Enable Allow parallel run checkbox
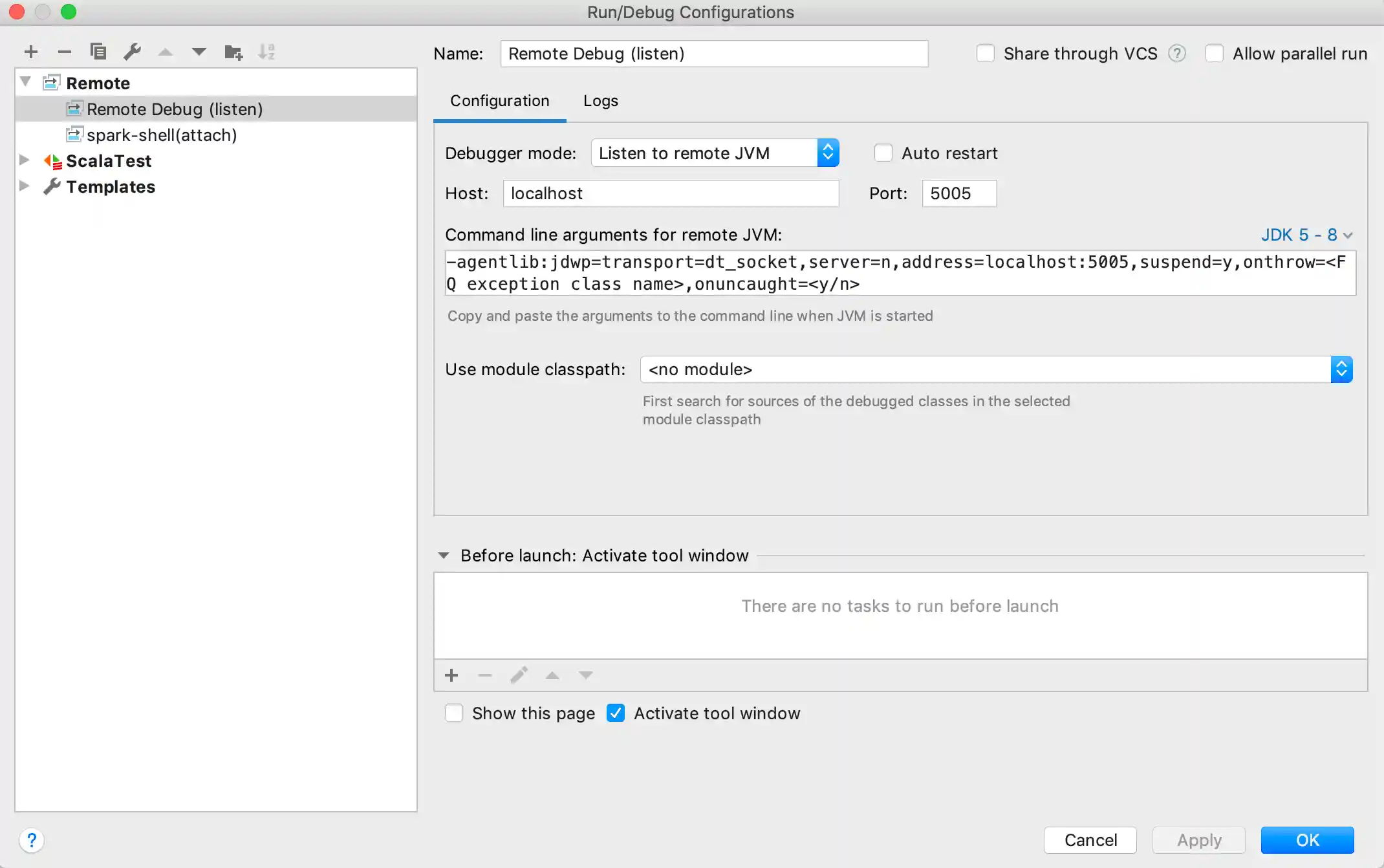The height and width of the screenshot is (868, 1384). tap(1215, 54)
